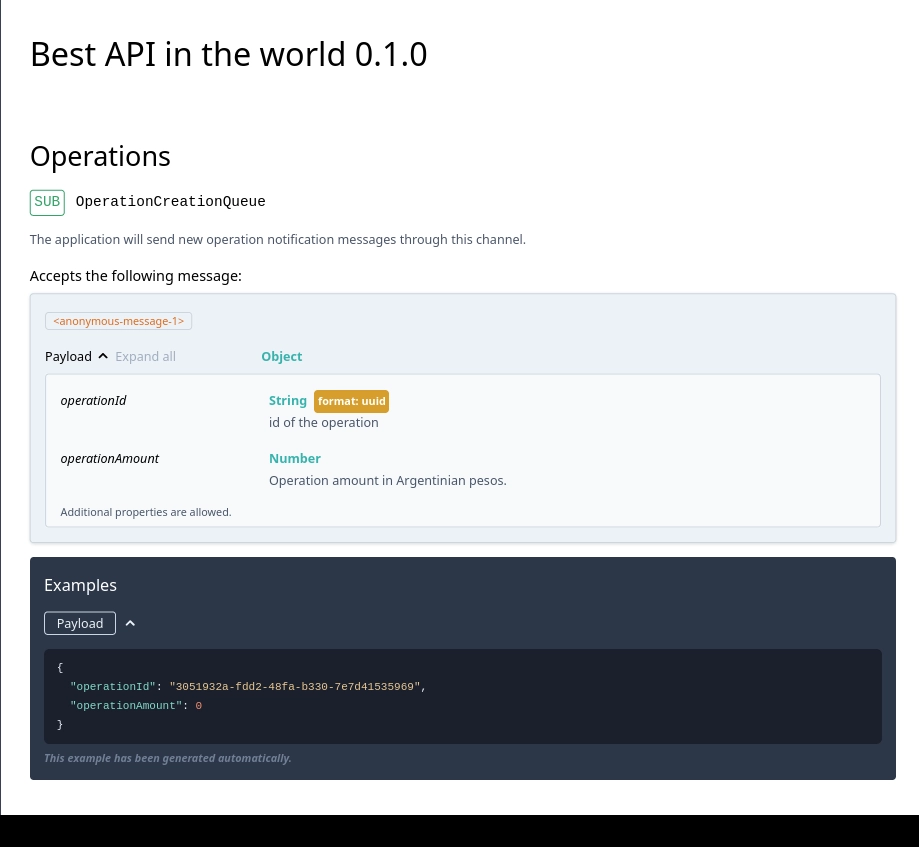Collapse the Payload schema chevron
This screenshot has width=919, height=847.
(x=102, y=355)
